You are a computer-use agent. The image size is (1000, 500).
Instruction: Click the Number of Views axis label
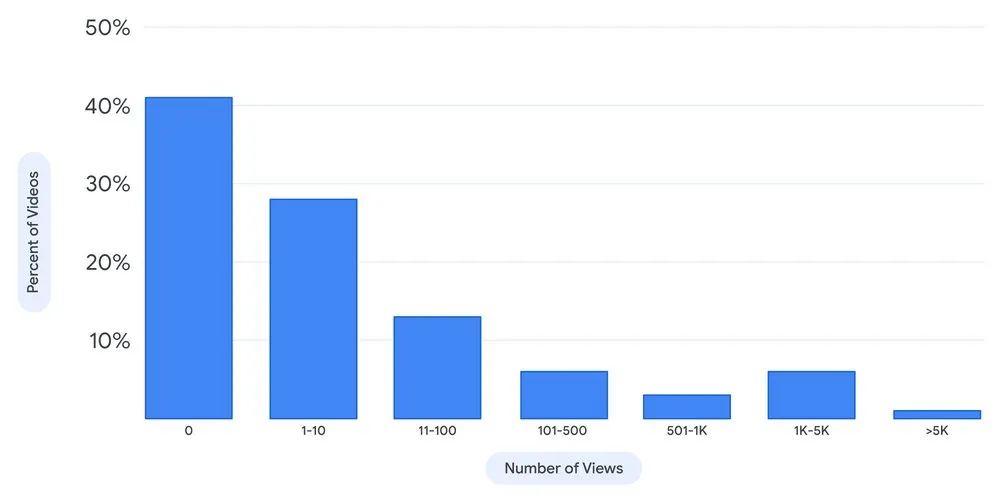coord(563,468)
